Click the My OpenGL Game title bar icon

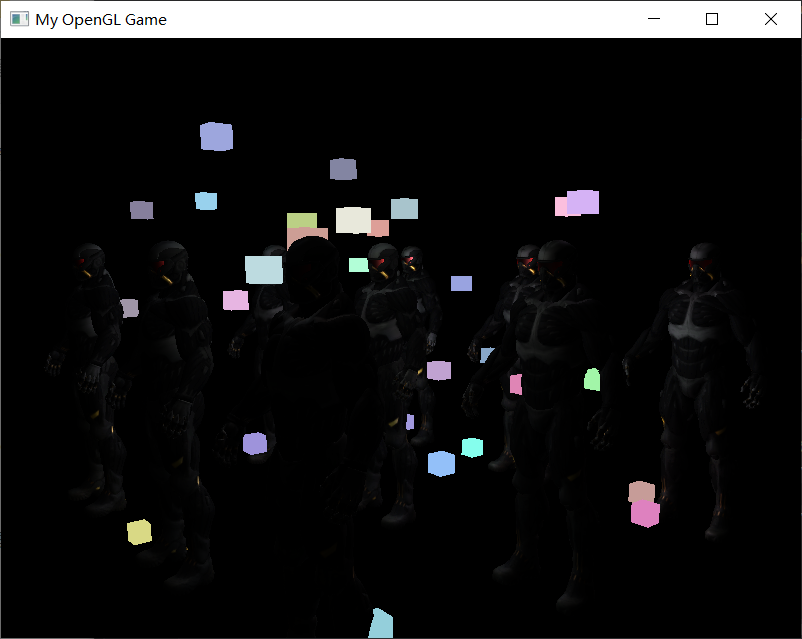click(x=17, y=18)
